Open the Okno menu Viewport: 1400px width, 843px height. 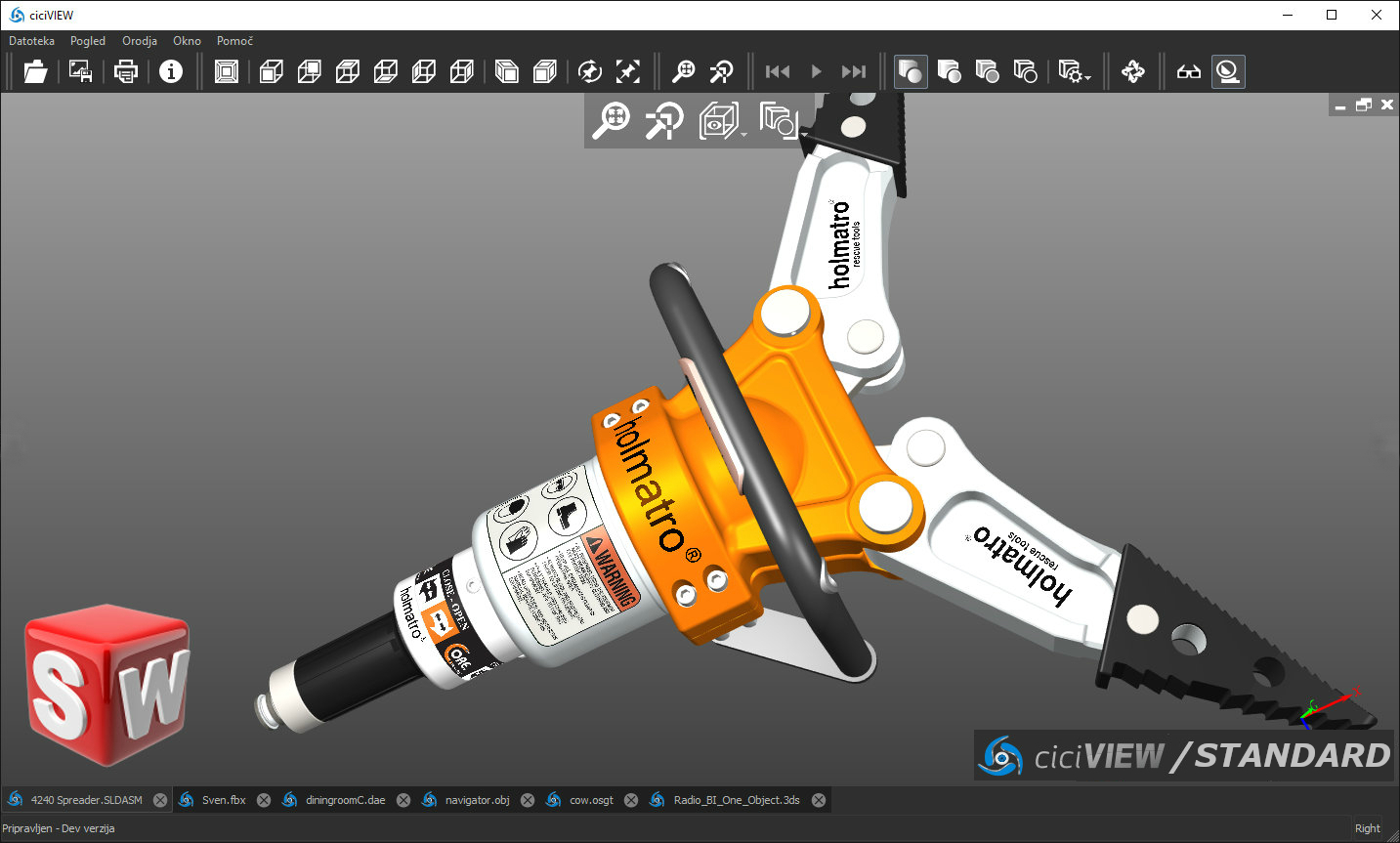click(x=187, y=41)
